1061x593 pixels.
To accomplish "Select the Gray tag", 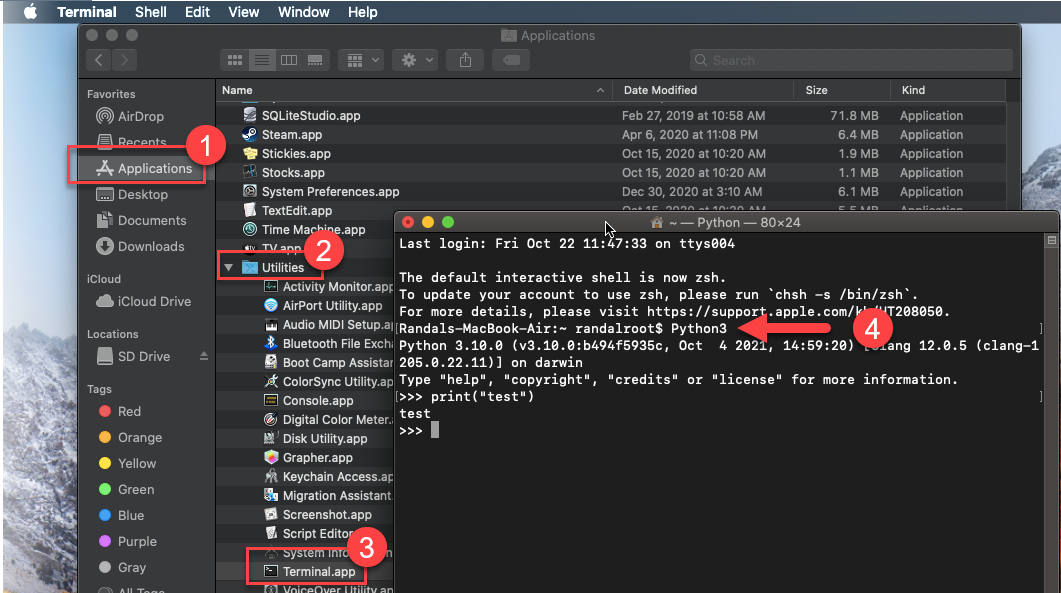I will 122,567.
